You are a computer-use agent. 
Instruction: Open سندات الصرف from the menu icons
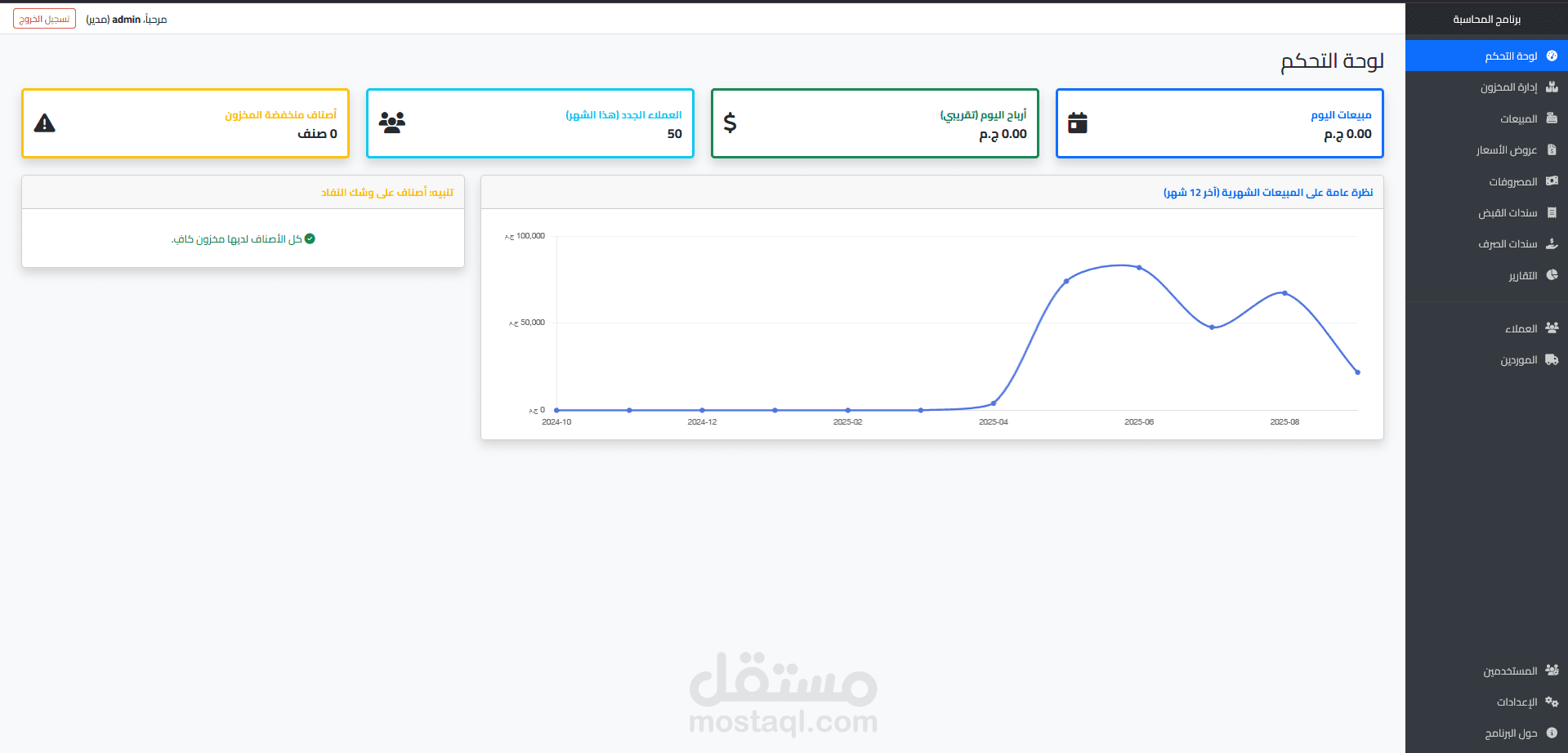pos(1552,243)
